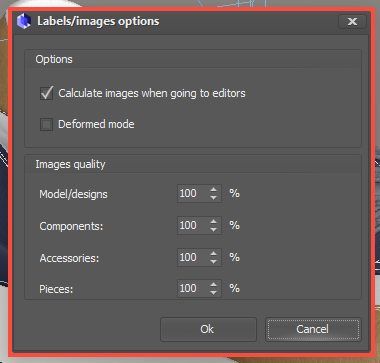Select the Model/designs percentage field
Image resolution: width=380 pixels, height=363 pixels.
click(199, 193)
